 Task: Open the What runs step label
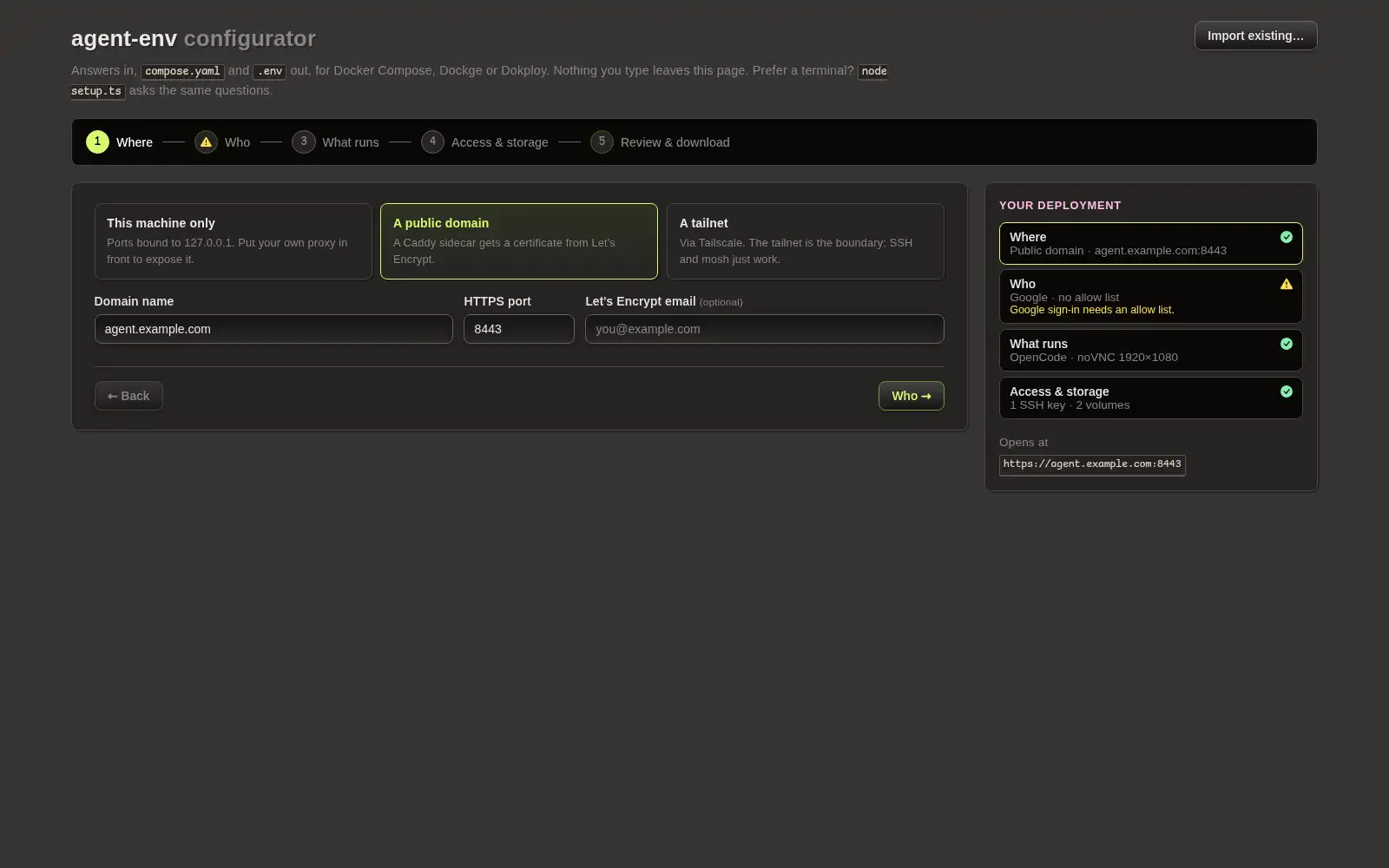point(351,142)
